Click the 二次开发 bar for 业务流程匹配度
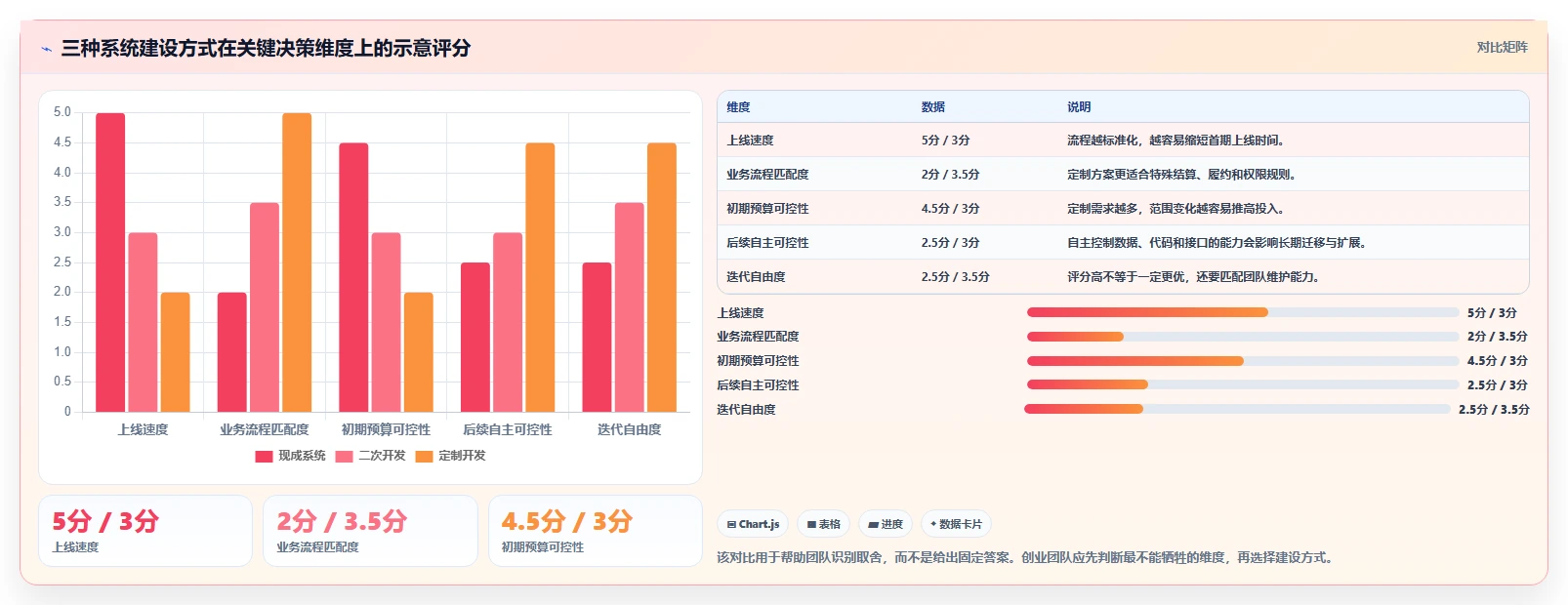The image size is (1568, 605). (265, 307)
